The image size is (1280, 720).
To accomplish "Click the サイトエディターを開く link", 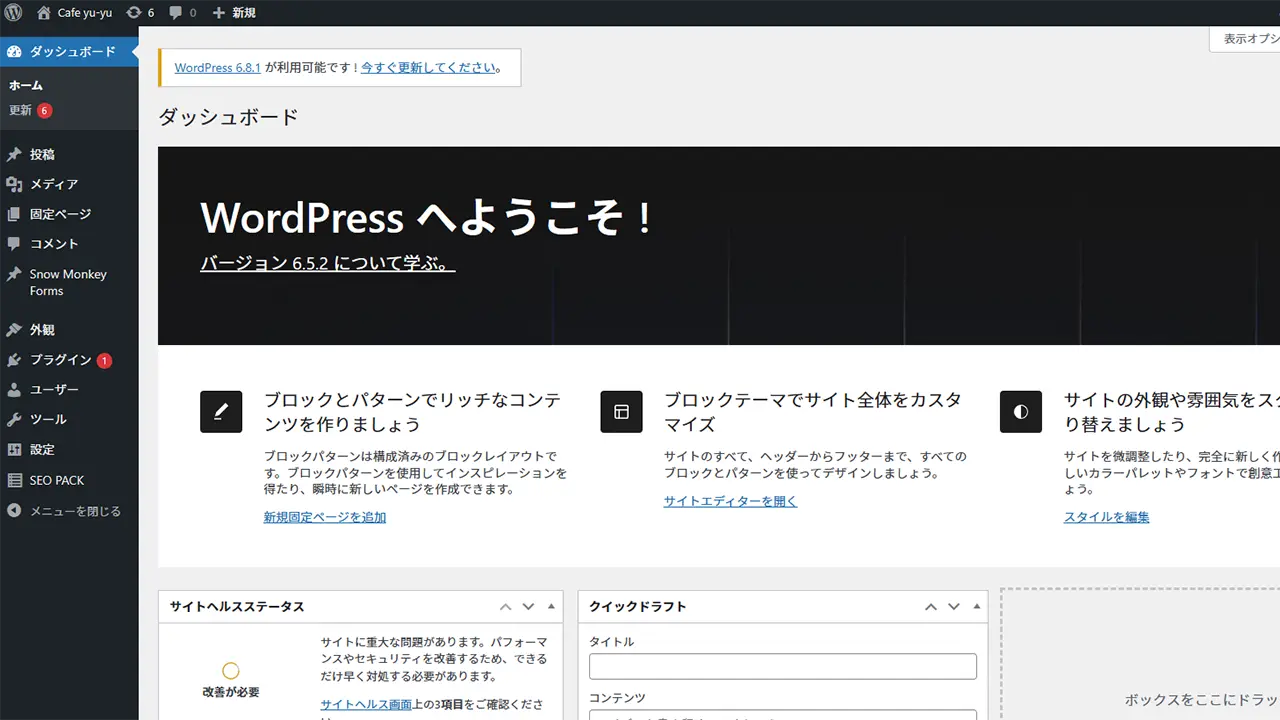I will click(x=731, y=501).
